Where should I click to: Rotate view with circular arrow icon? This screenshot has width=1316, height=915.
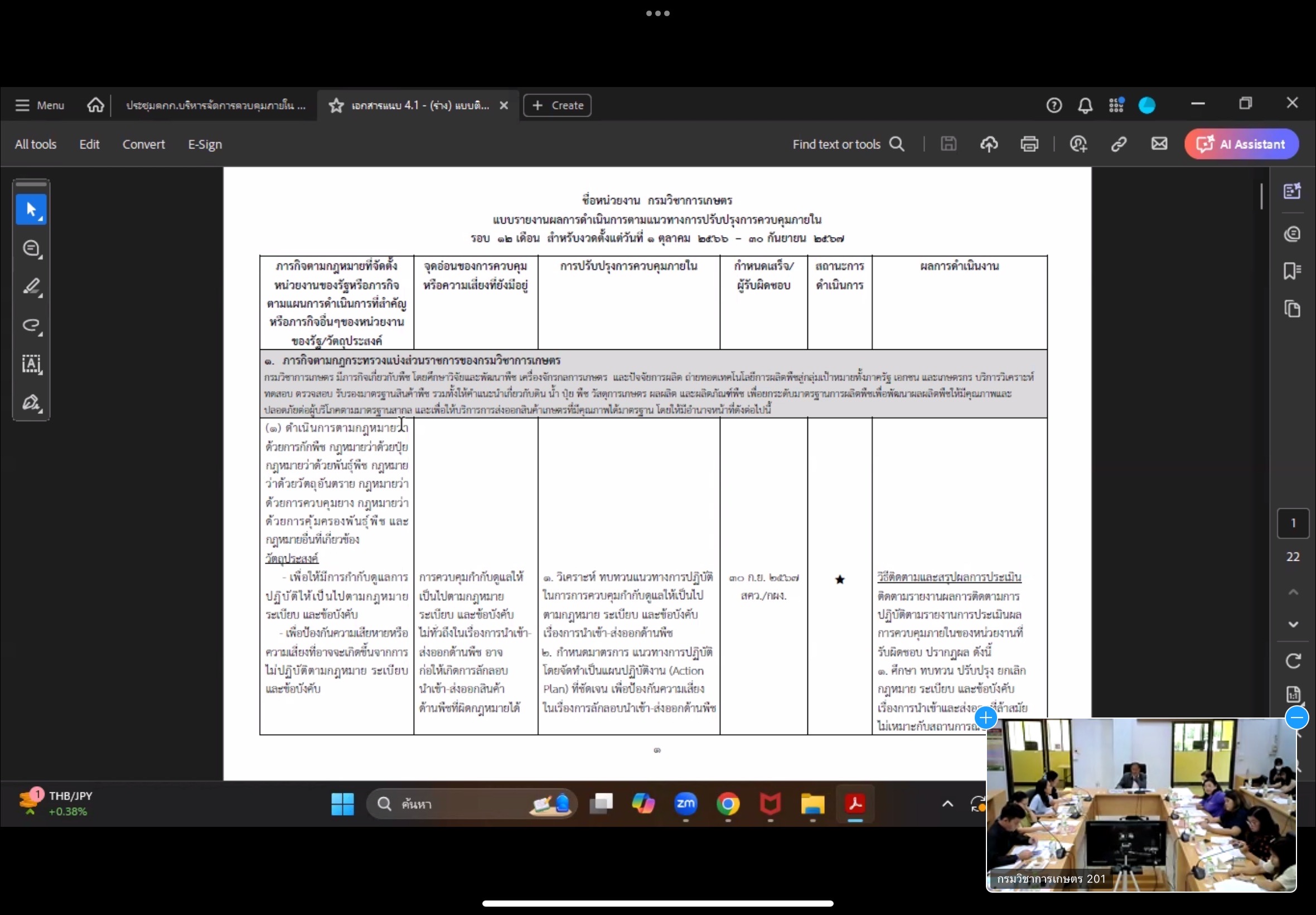tap(1293, 661)
